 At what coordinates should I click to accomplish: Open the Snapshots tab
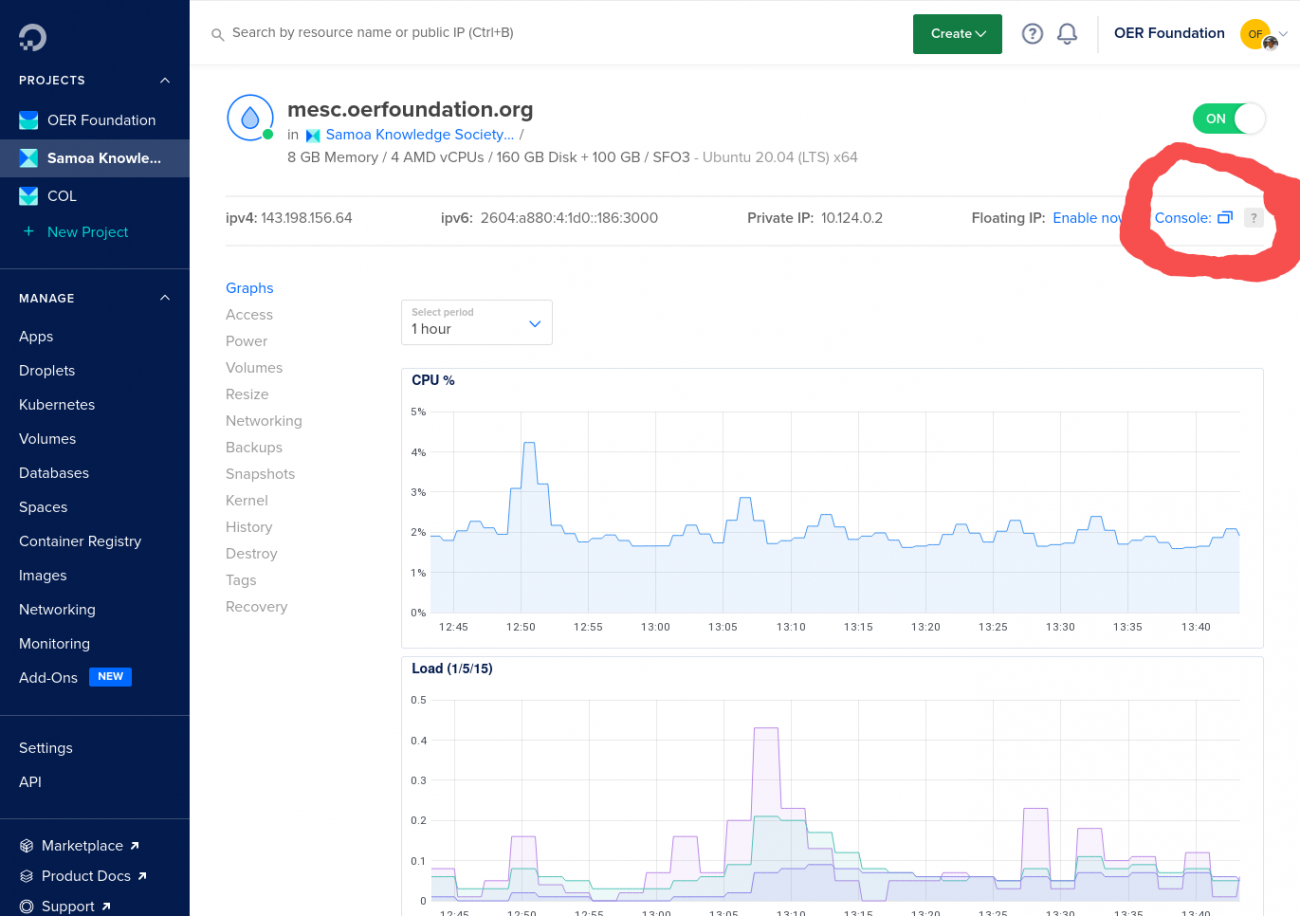click(x=260, y=474)
